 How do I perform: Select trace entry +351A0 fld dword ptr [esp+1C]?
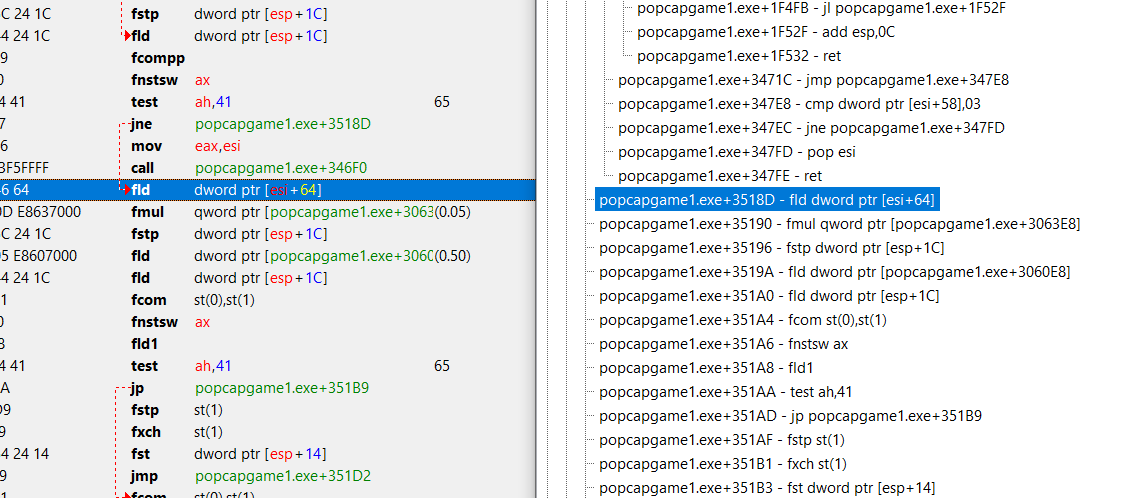tap(768, 296)
